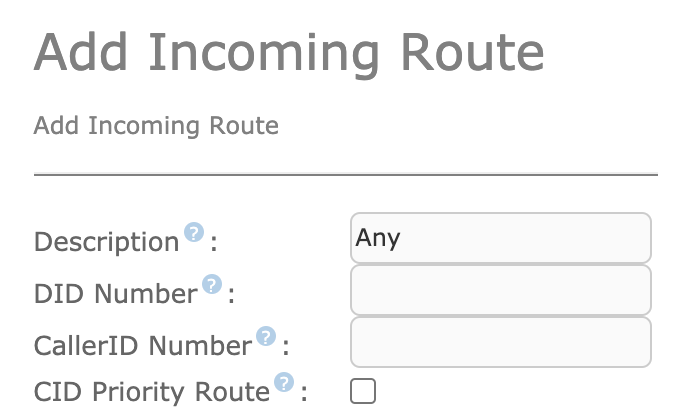The width and height of the screenshot is (694, 410).
Task: Enable the CID Priority Route checkbox
Action: point(363,391)
